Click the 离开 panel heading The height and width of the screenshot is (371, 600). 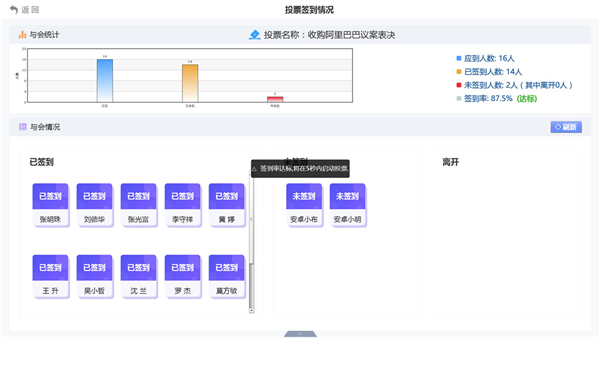coord(451,162)
